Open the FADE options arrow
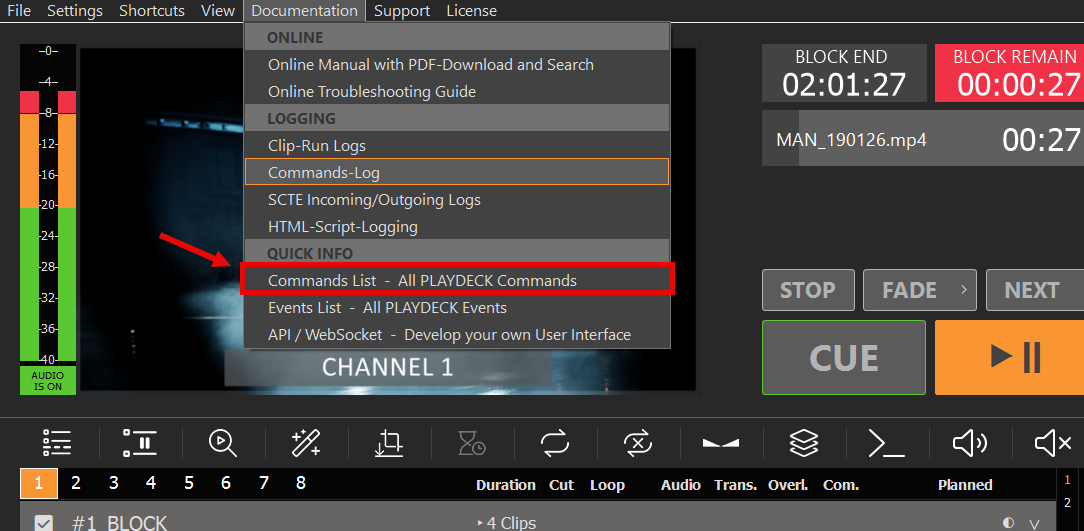The image size is (1084, 531). point(964,290)
